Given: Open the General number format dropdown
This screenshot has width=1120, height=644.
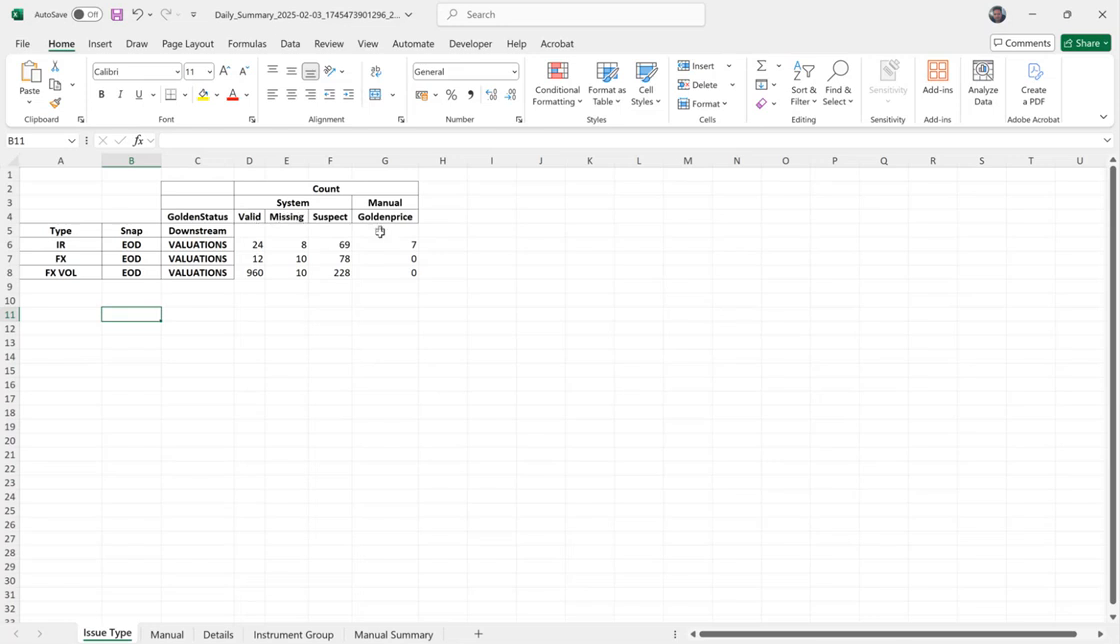Looking at the screenshot, I should pyautogui.click(x=514, y=71).
